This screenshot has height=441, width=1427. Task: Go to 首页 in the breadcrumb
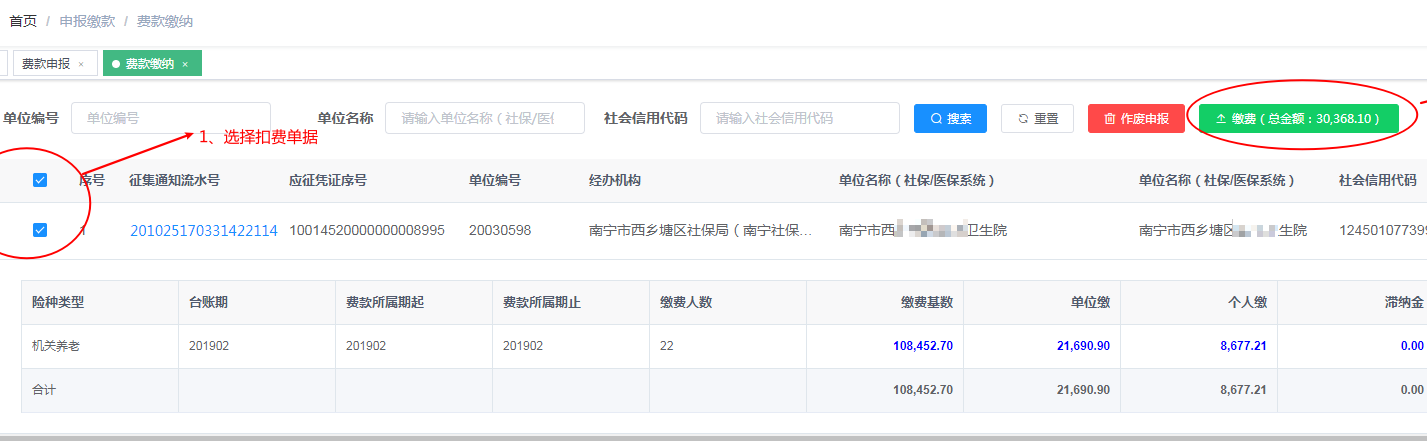point(23,21)
